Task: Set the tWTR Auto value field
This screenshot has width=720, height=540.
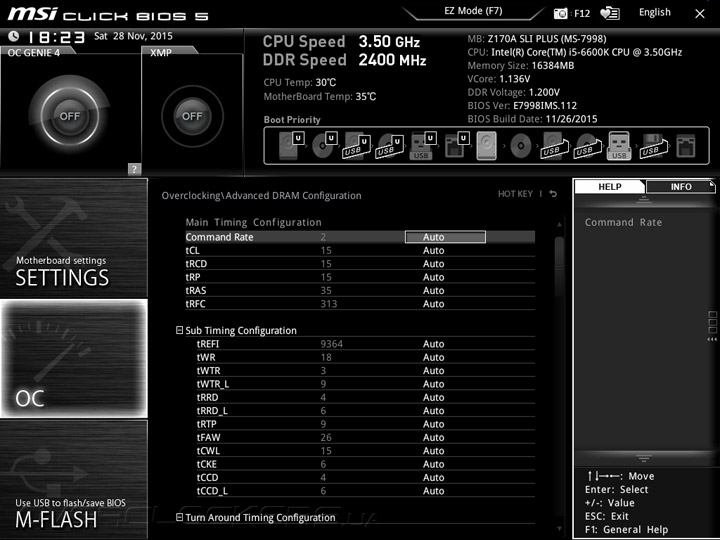Action: pos(433,371)
